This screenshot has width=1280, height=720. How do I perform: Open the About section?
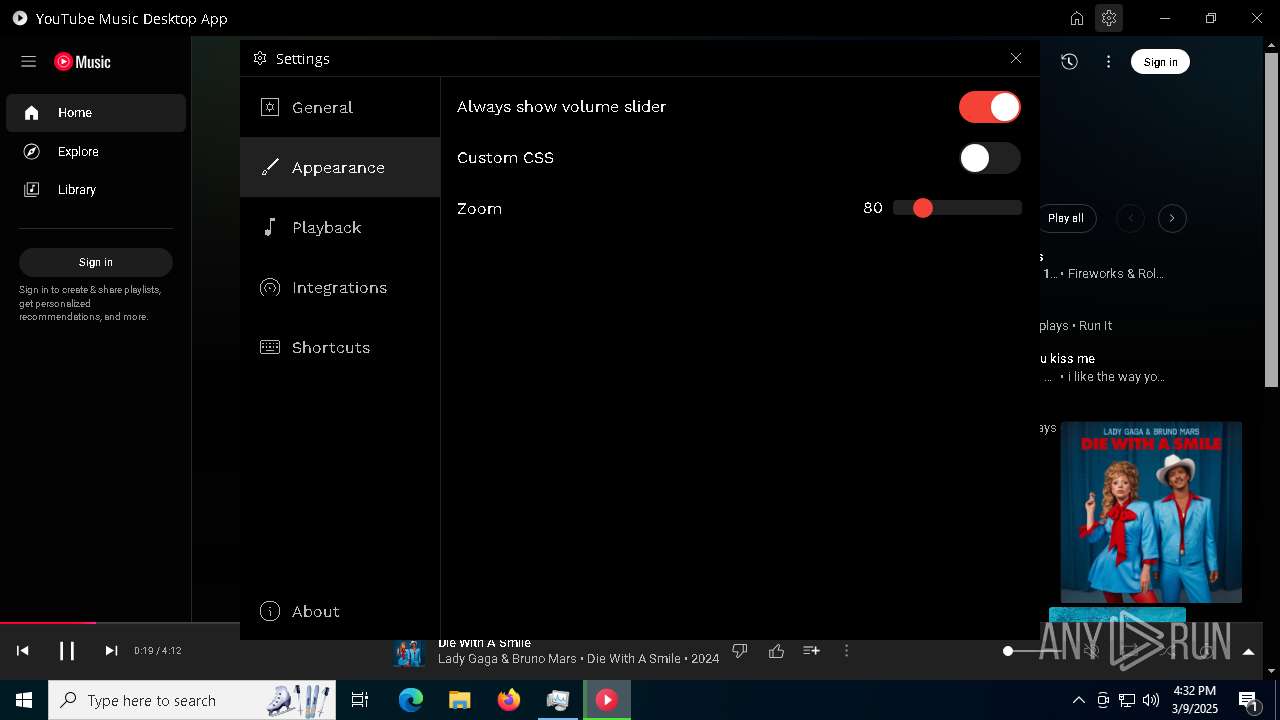coord(340,611)
